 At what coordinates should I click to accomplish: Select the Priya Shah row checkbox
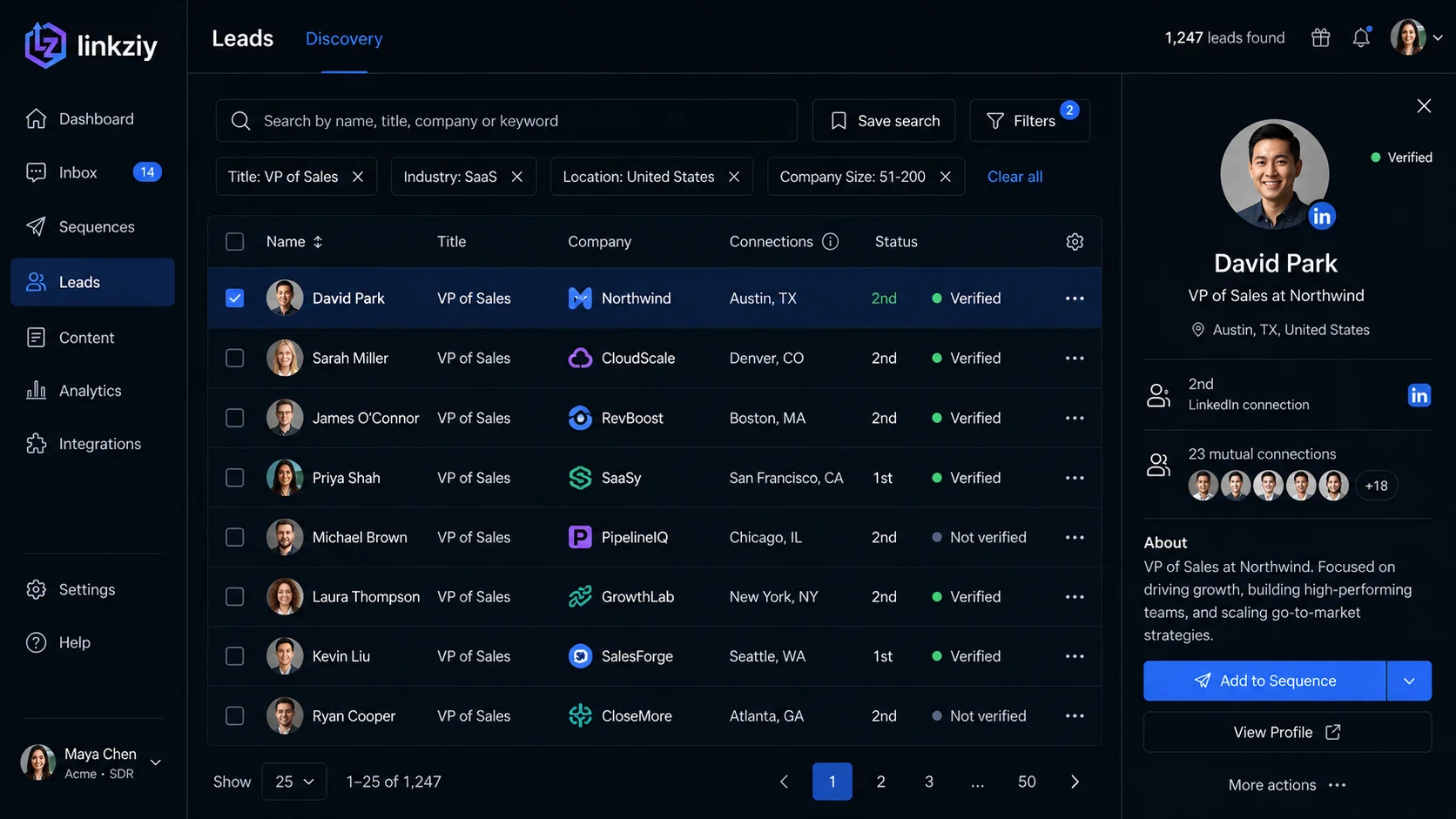coord(235,478)
